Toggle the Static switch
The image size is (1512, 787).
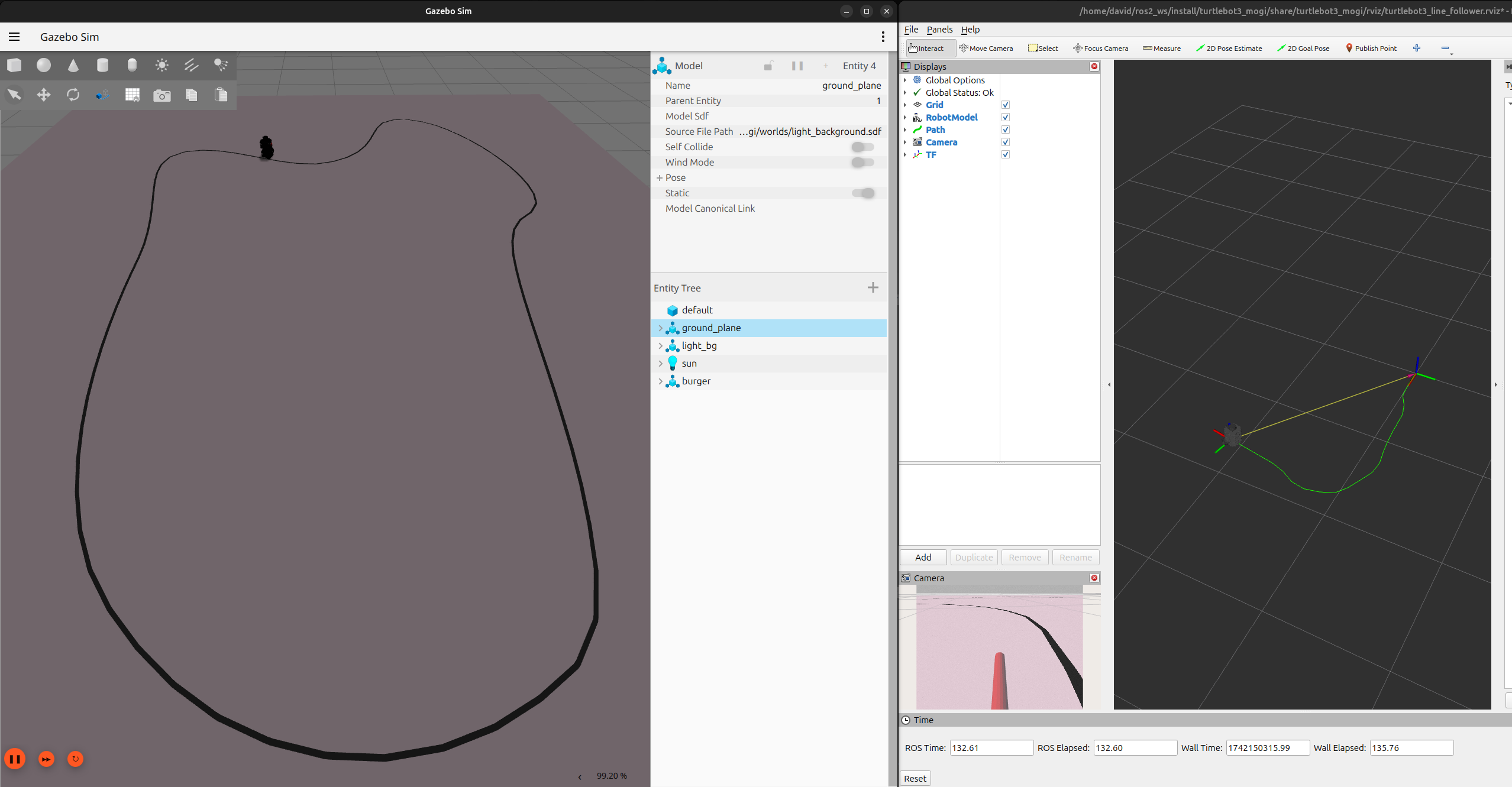tap(863, 193)
